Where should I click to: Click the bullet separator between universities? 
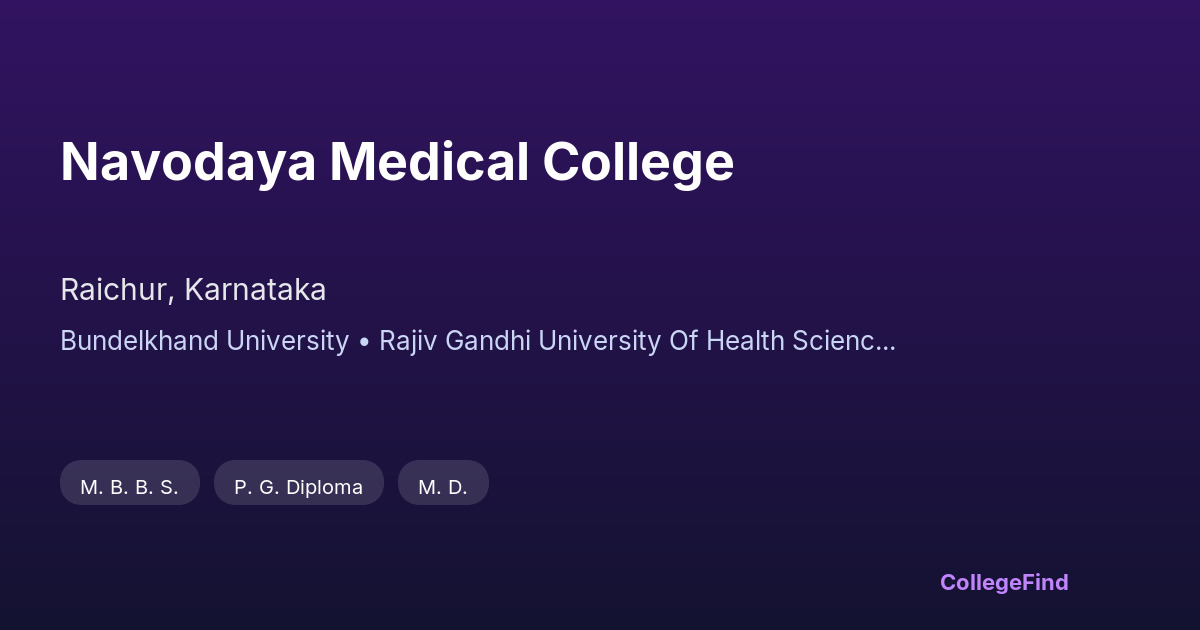(x=364, y=342)
